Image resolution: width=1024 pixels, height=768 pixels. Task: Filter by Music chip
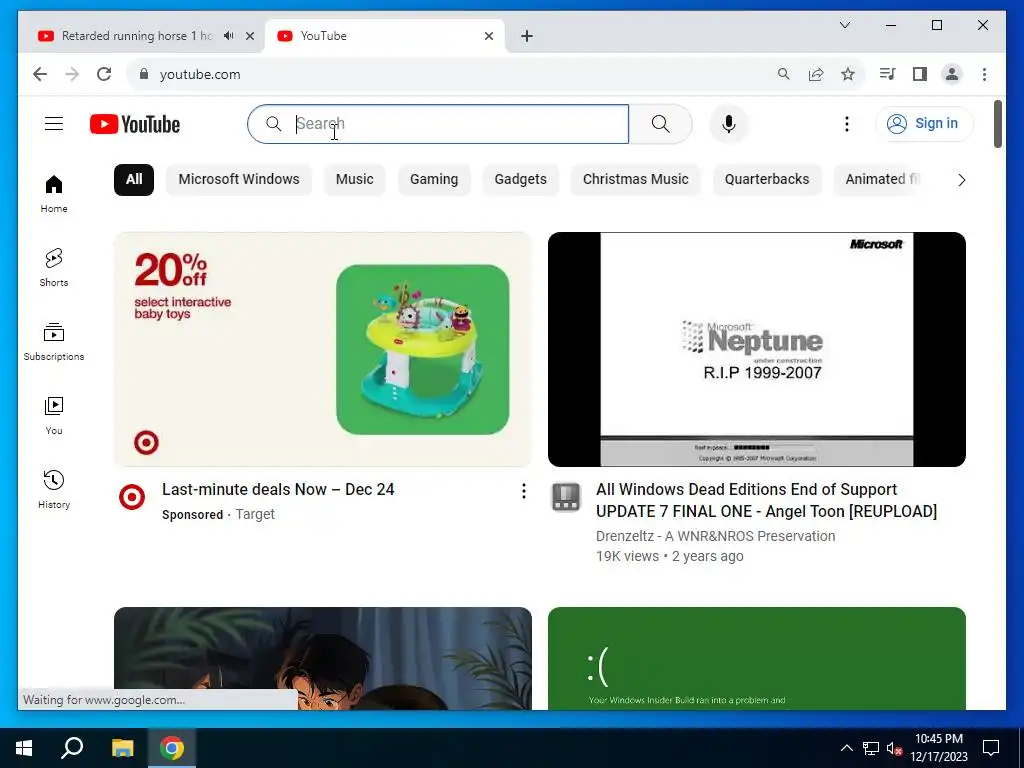click(x=355, y=180)
